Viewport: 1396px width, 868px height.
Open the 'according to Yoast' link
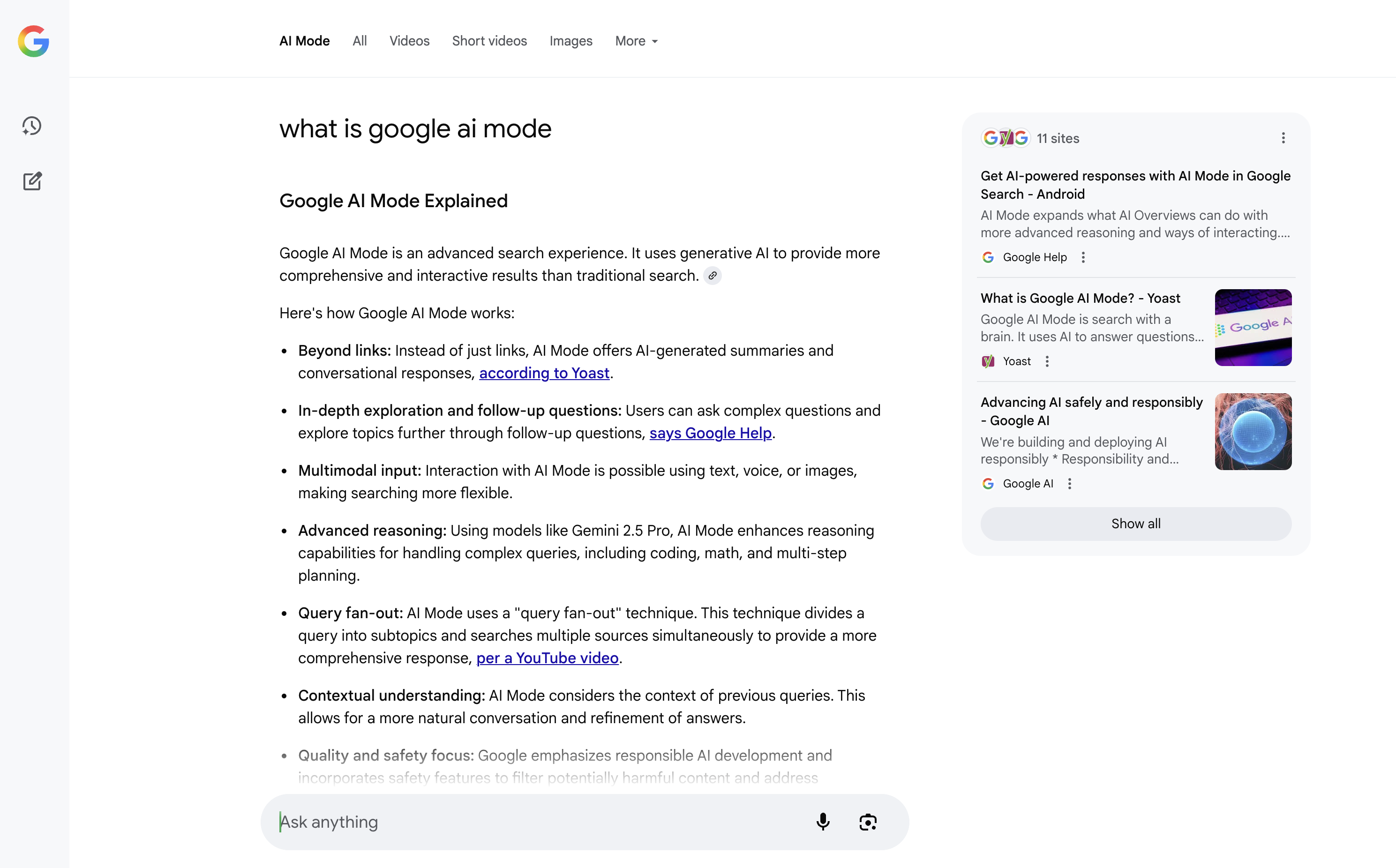[x=544, y=373]
